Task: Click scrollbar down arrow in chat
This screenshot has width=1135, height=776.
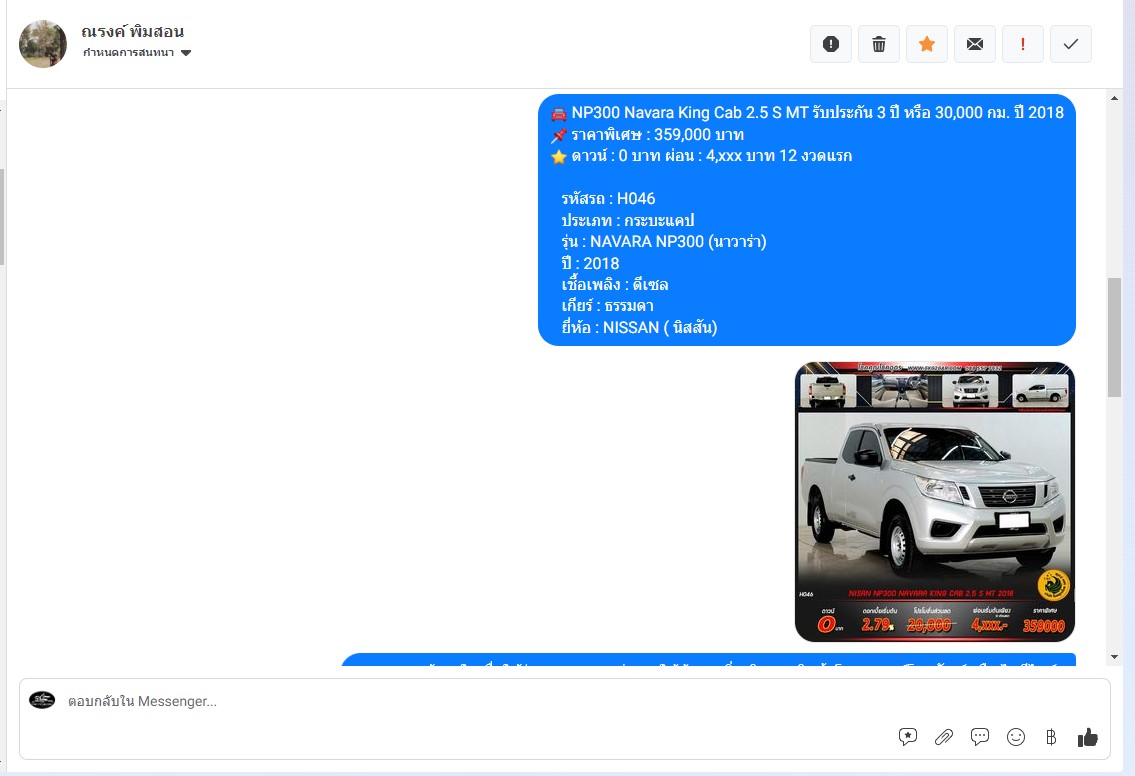Action: [1114, 657]
